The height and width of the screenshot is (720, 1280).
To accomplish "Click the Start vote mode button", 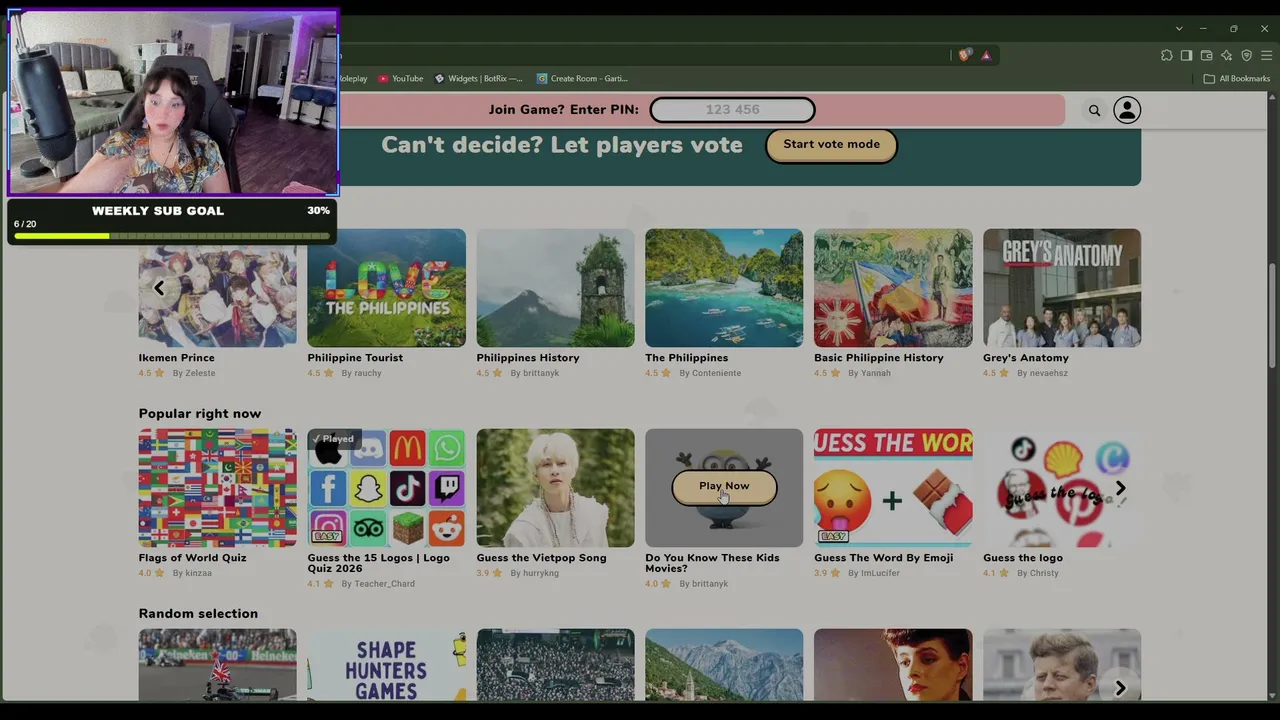I will coord(831,145).
